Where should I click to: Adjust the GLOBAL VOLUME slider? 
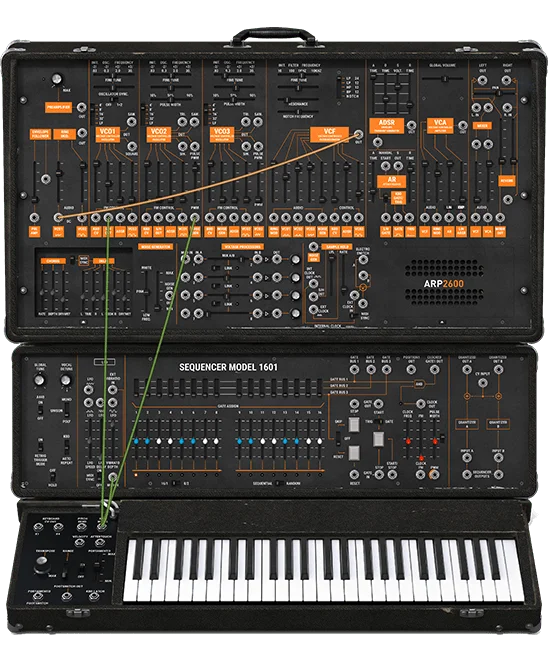coord(443,79)
